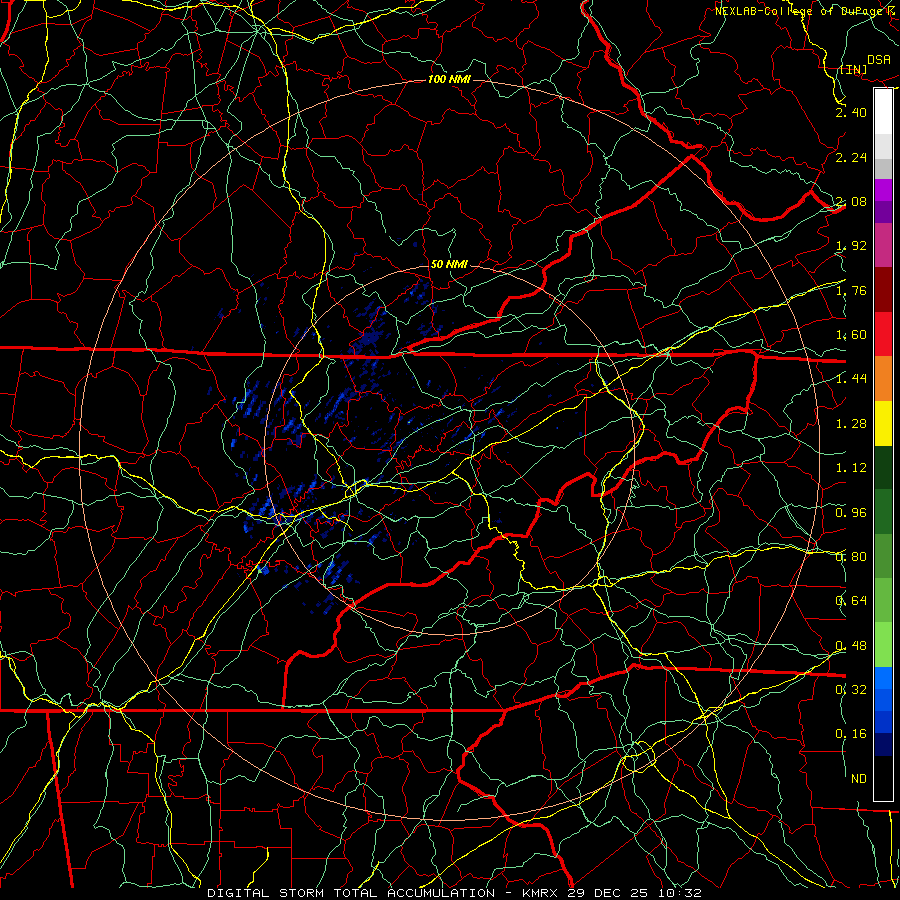Click the 29 DEC 25 date text
Image resolution: width=900 pixels, height=900 pixels.
click(x=608, y=893)
